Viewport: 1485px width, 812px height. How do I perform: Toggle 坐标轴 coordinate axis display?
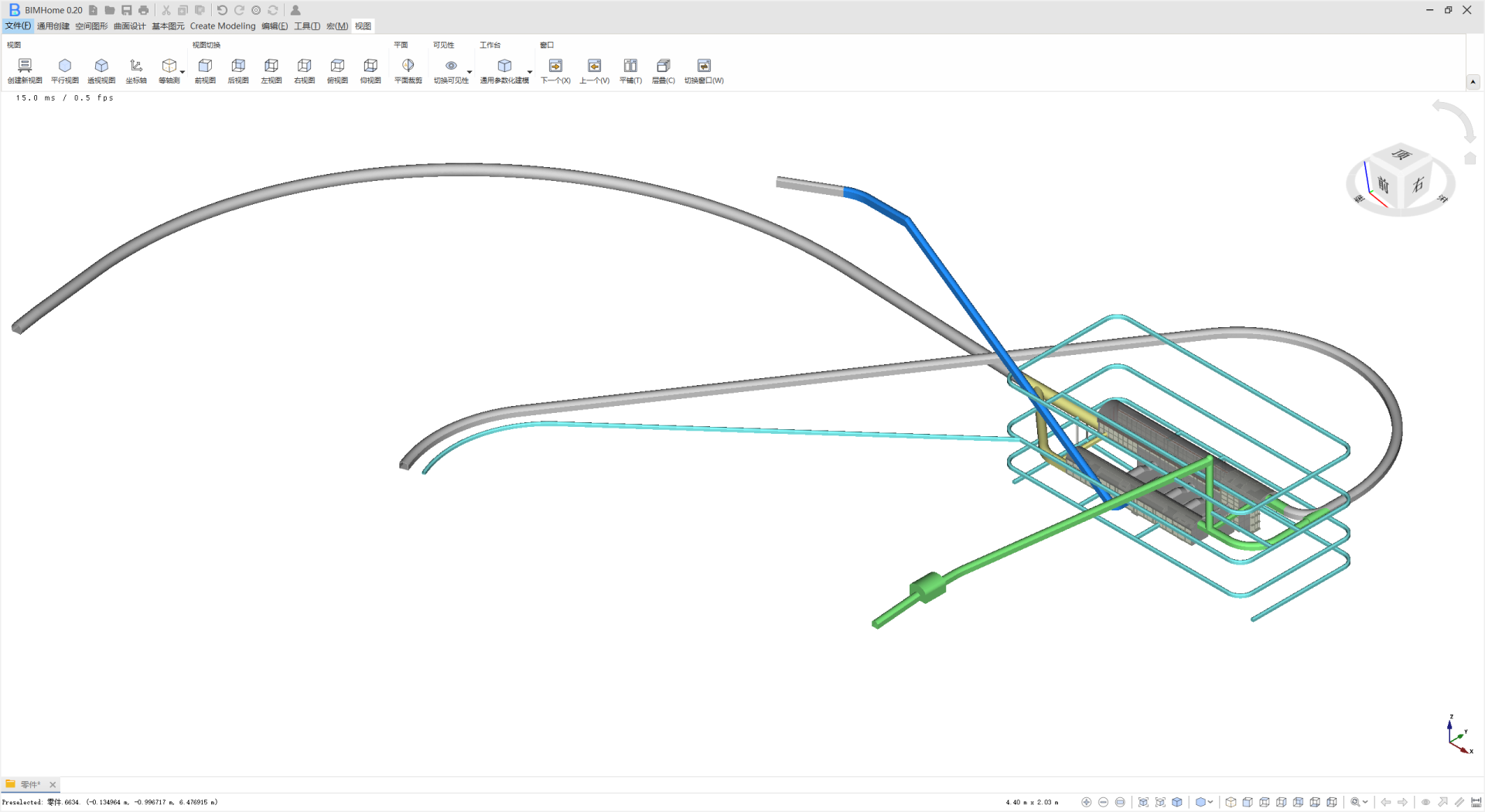[136, 67]
